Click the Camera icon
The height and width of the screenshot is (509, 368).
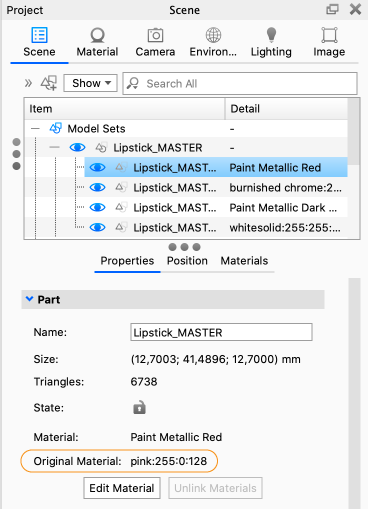pyautogui.click(x=155, y=35)
